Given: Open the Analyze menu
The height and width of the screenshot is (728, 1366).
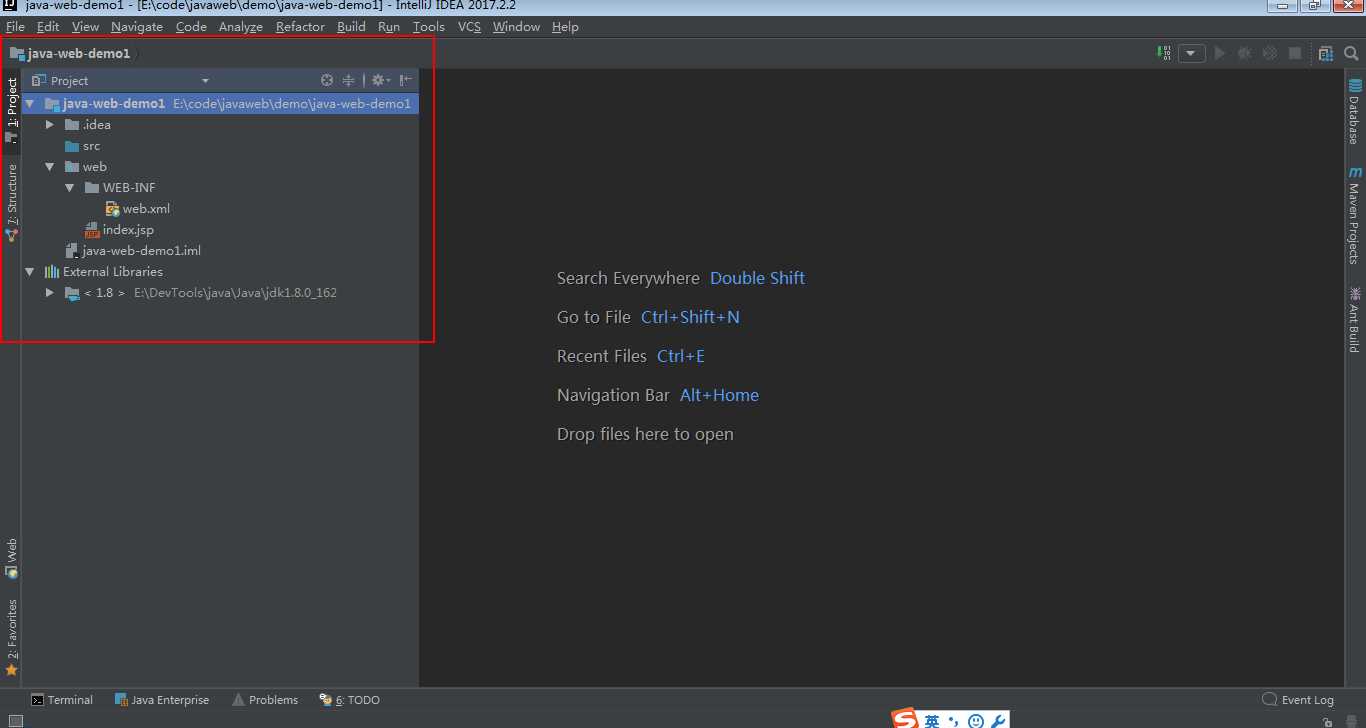Looking at the screenshot, I should click(x=241, y=27).
